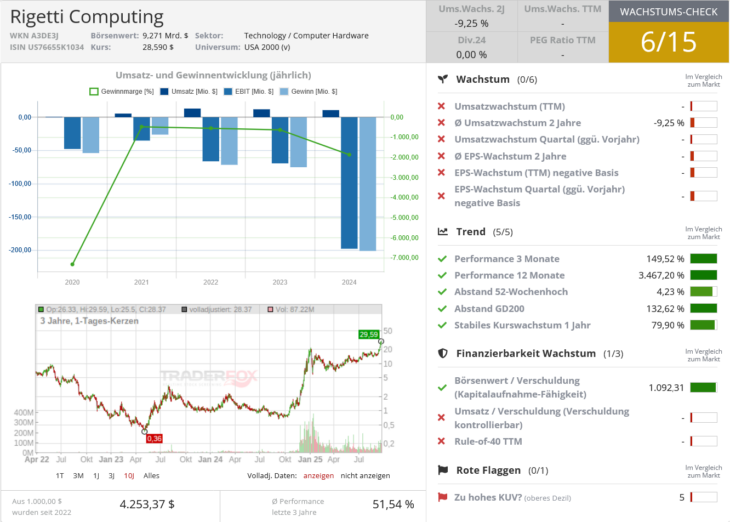The width and height of the screenshot is (730, 522).
Task: Click the Stabiles Kurswachstum 1 Jahr comparison bar
Action: pyautogui.click(x=703, y=325)
